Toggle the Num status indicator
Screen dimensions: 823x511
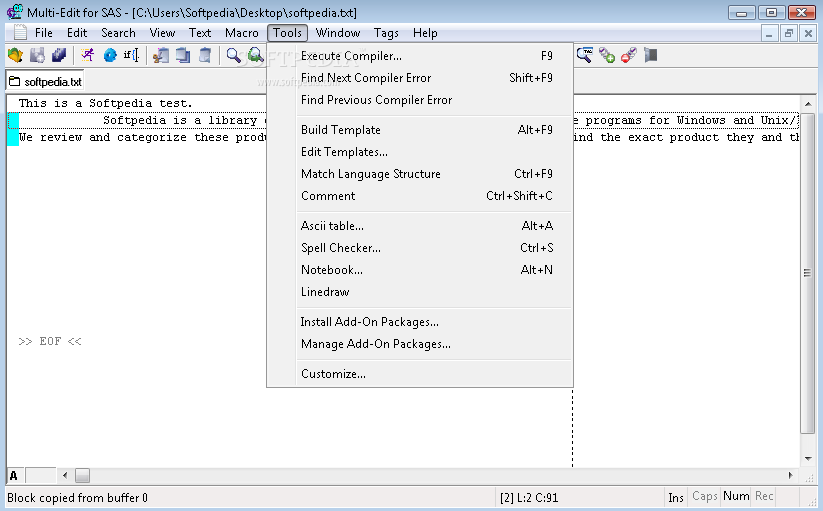(736, 496)
